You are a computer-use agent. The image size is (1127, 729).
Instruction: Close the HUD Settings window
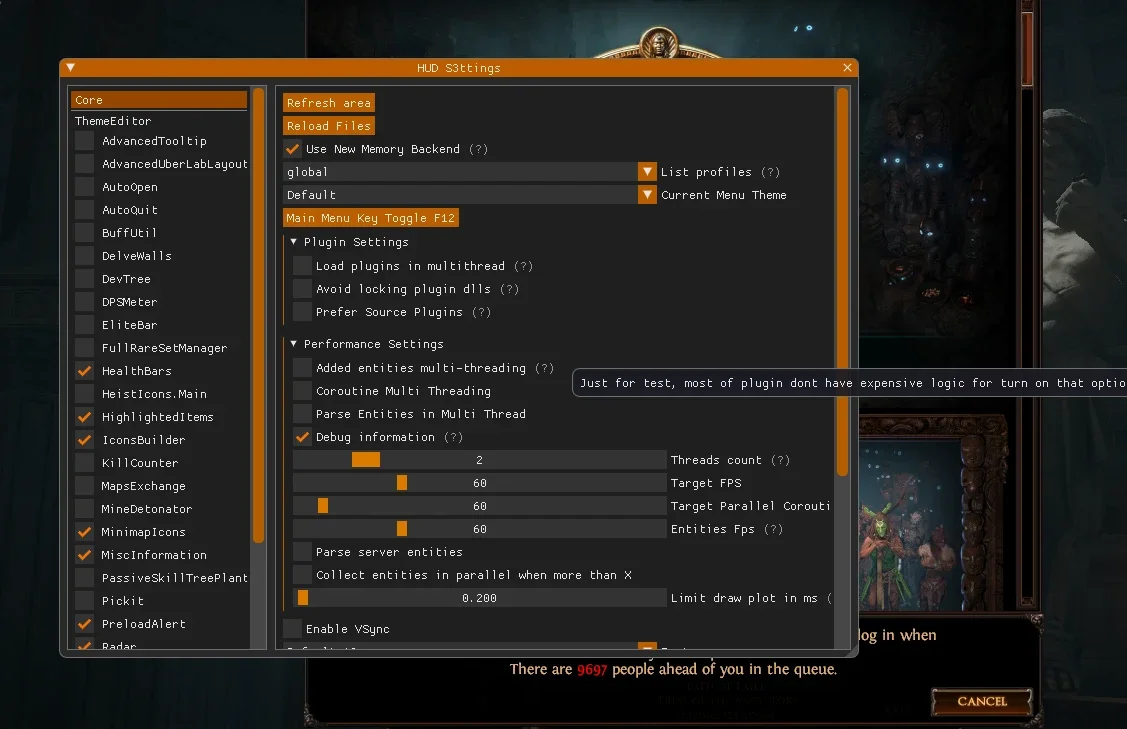(847, 68)
